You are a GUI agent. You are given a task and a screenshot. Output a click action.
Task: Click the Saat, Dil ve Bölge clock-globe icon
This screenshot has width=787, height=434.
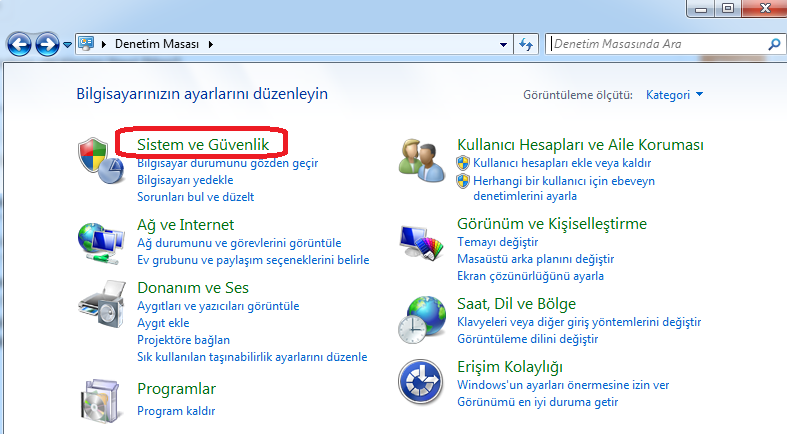coord(422,320)
